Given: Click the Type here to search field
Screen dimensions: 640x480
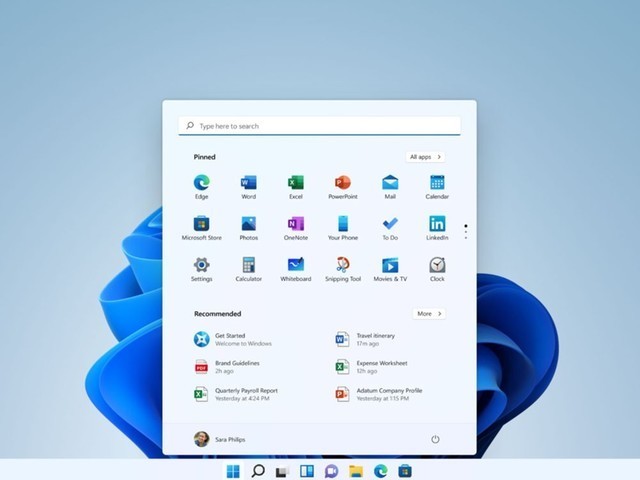Looking at the screenshot, I should pyautogui.click(x=320, y=126).
